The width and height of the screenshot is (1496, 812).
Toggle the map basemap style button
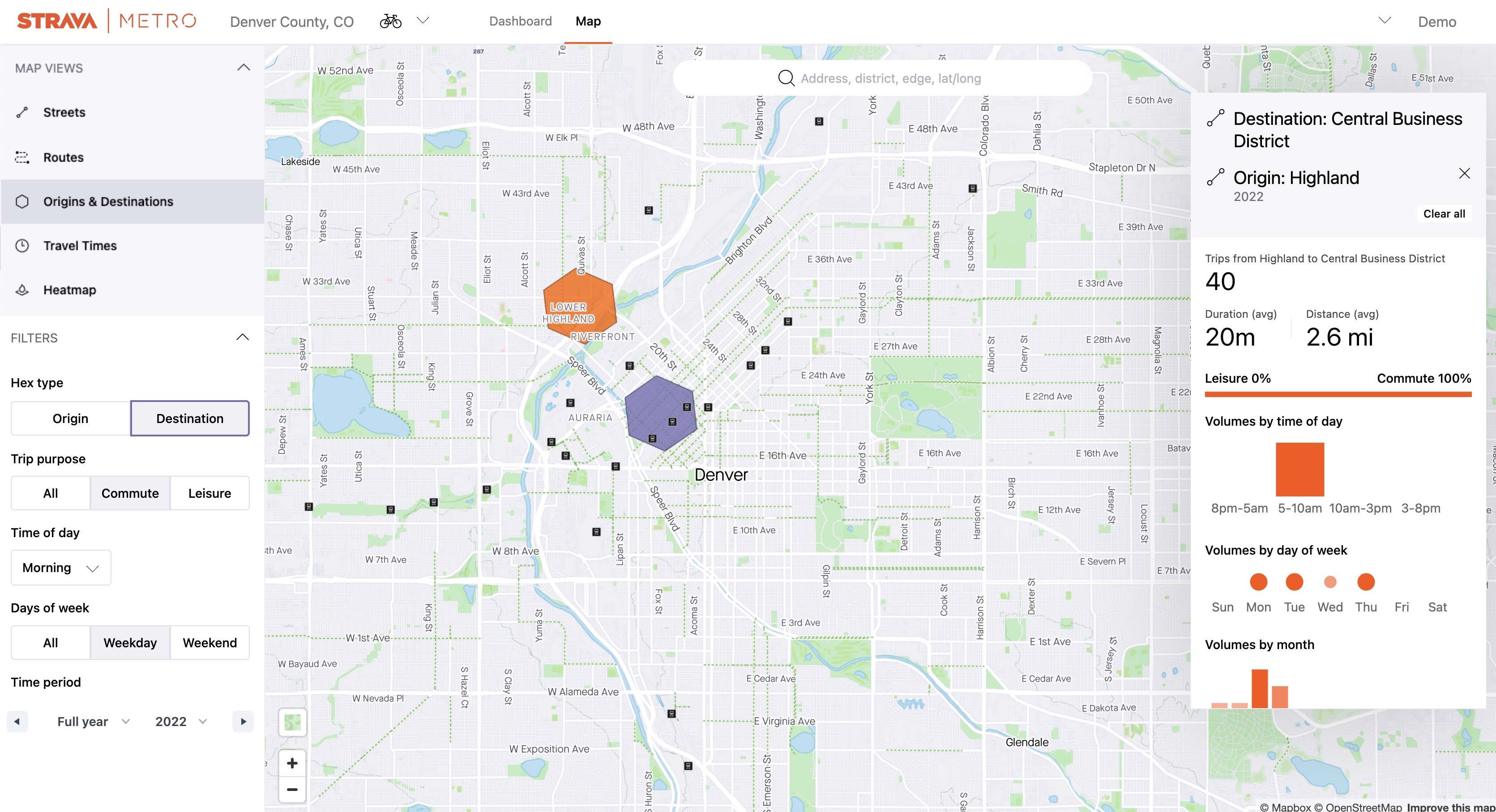(292, 722)
